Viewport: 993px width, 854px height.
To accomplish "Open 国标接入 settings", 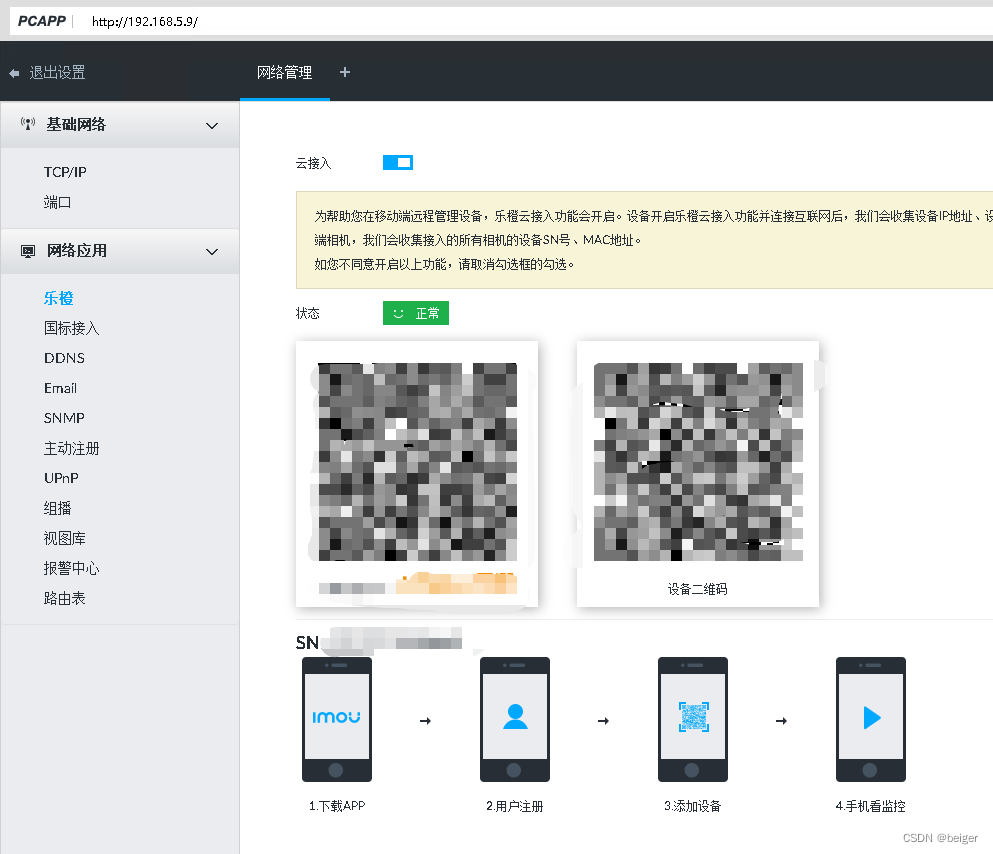I will coord(72,328).
